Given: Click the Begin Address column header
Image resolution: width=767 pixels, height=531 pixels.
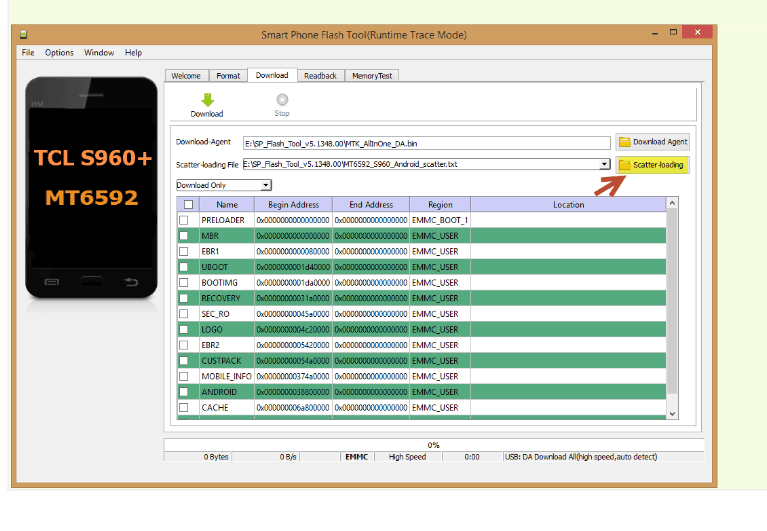Looking at the screenshot, I should (293, 205).
